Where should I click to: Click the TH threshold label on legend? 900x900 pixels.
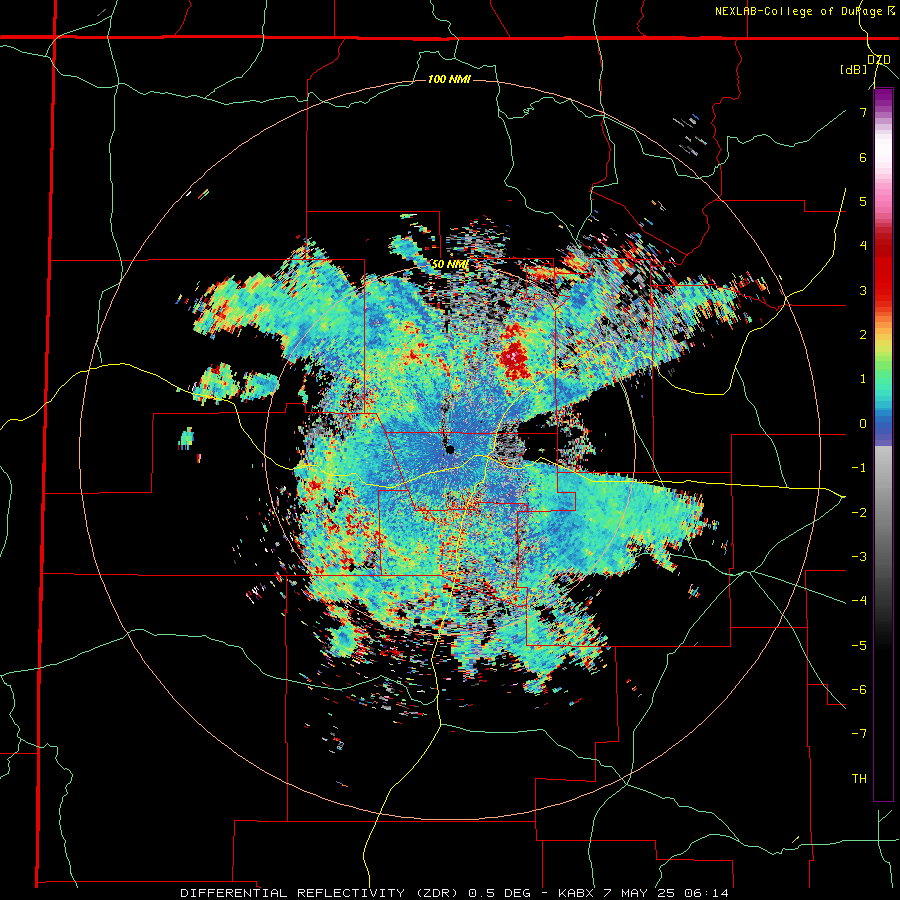tap(859, 778)
